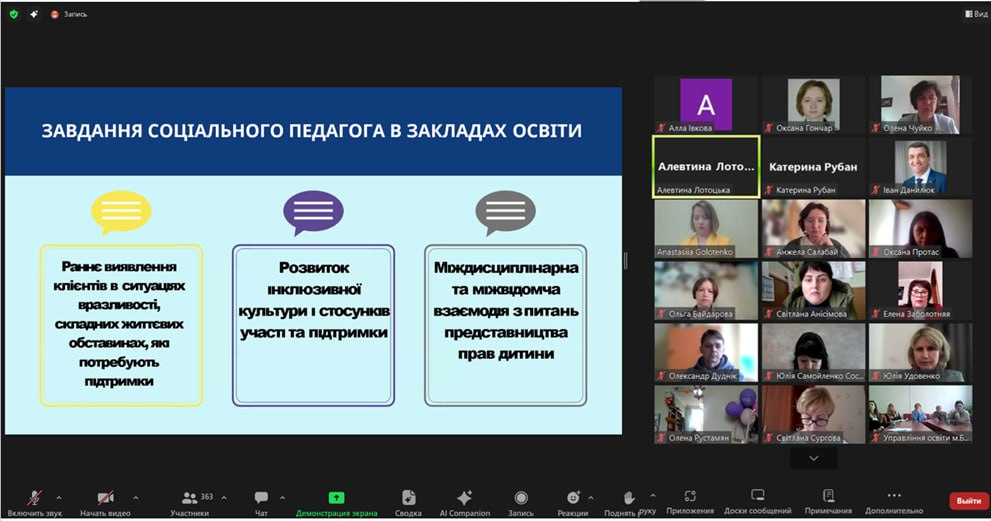Open the Сводка summary icon
The width and height of the screenshot is (991, 521).
(408, 500)
